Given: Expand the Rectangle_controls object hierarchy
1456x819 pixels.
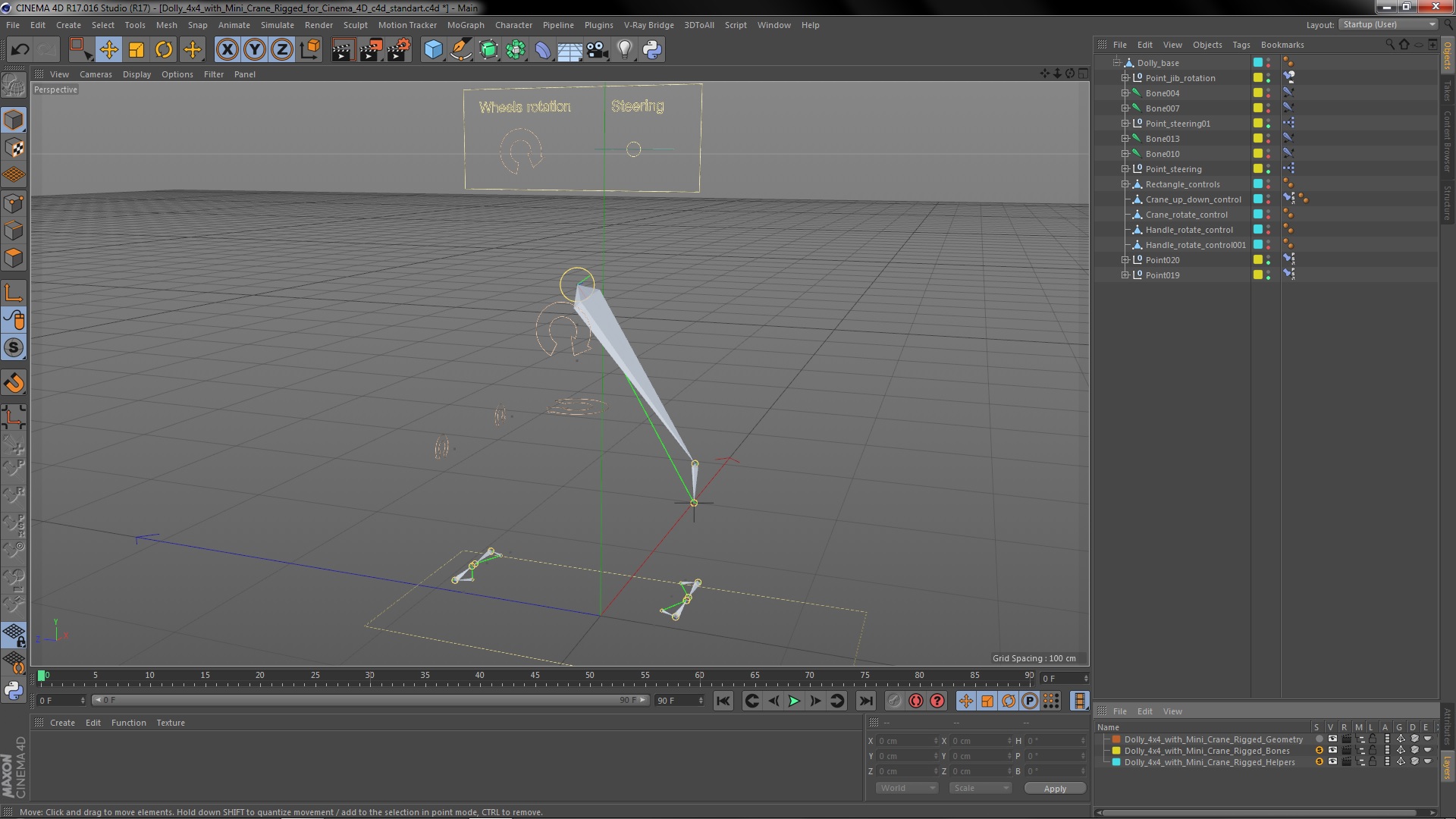Looking at the screenshot, I should click(1125, 184).
